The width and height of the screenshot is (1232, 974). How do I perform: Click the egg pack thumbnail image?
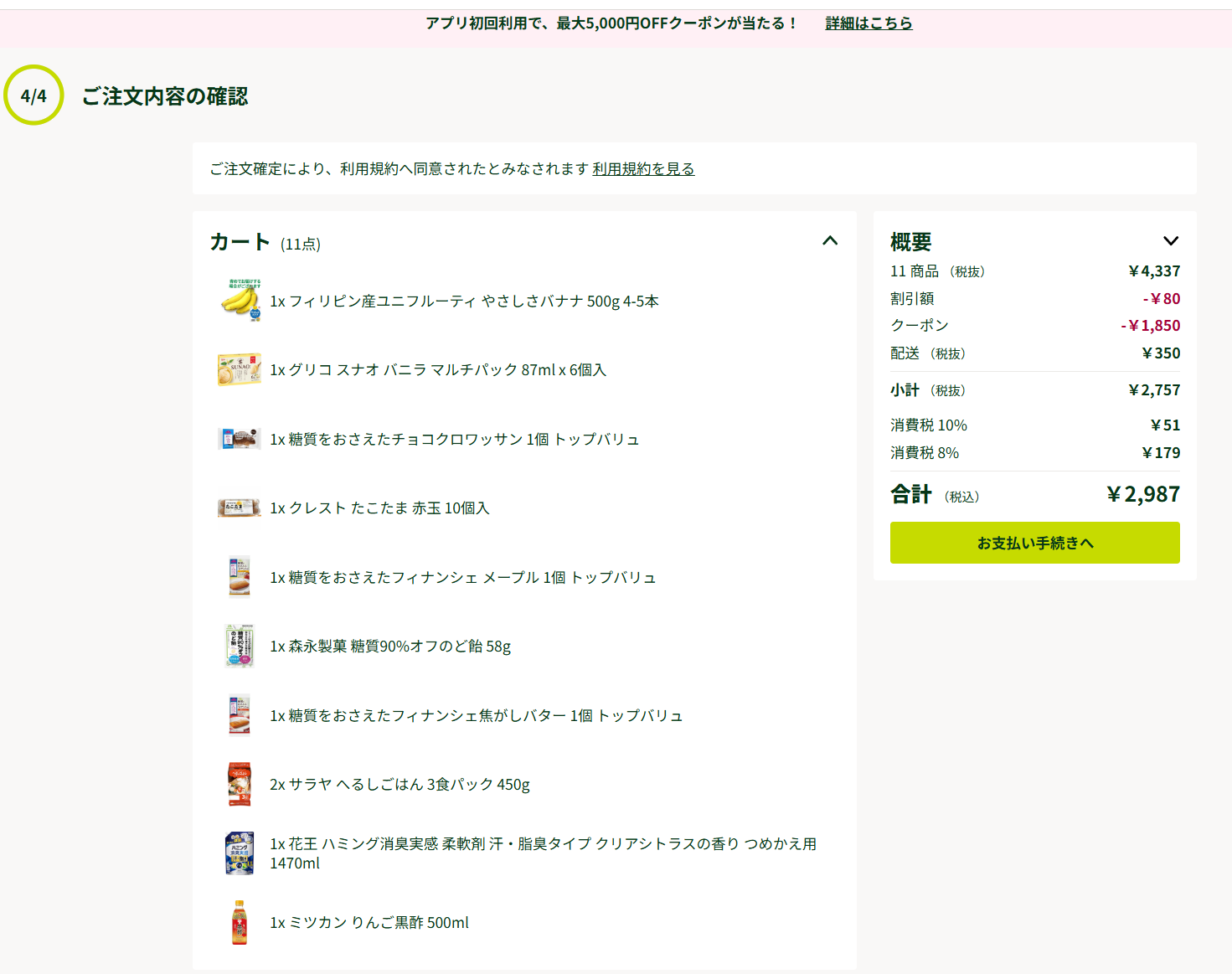tap(240, 508)
